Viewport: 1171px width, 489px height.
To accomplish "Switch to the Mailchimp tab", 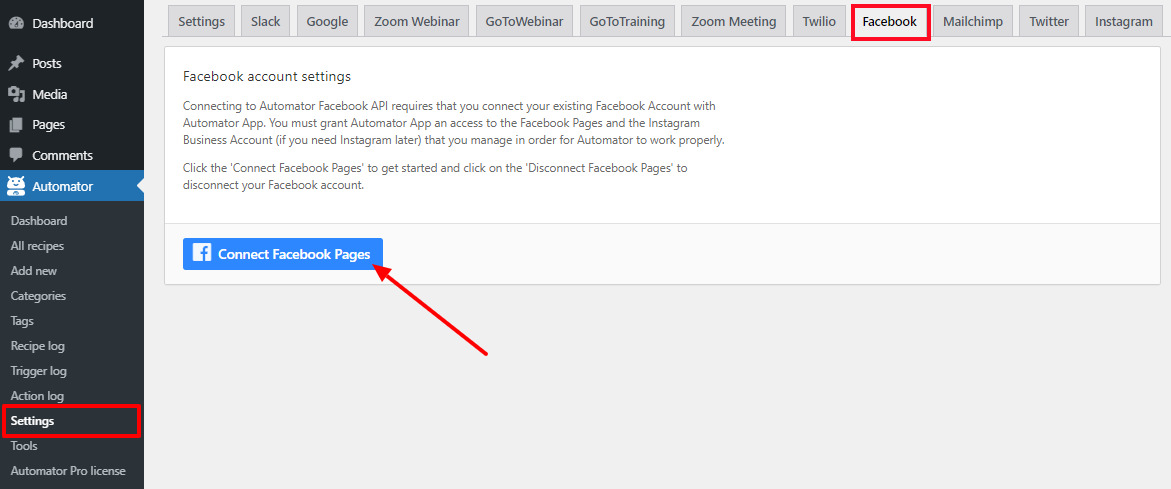I will tap(972, 22).
